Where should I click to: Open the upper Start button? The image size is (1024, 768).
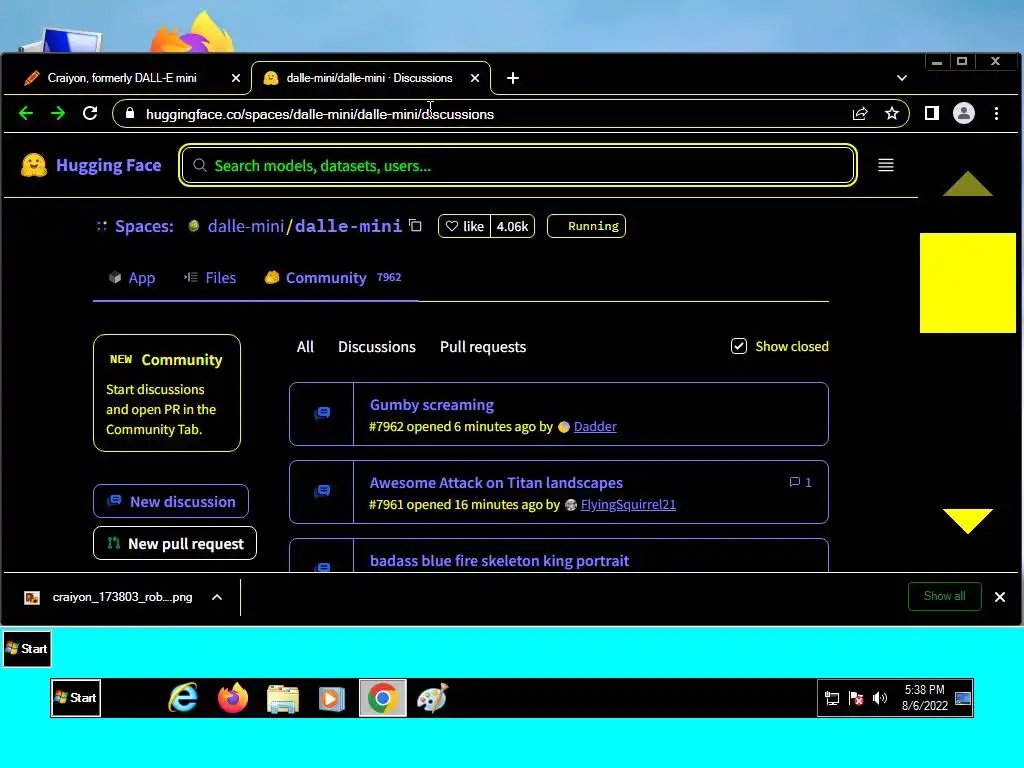[27, 648]
